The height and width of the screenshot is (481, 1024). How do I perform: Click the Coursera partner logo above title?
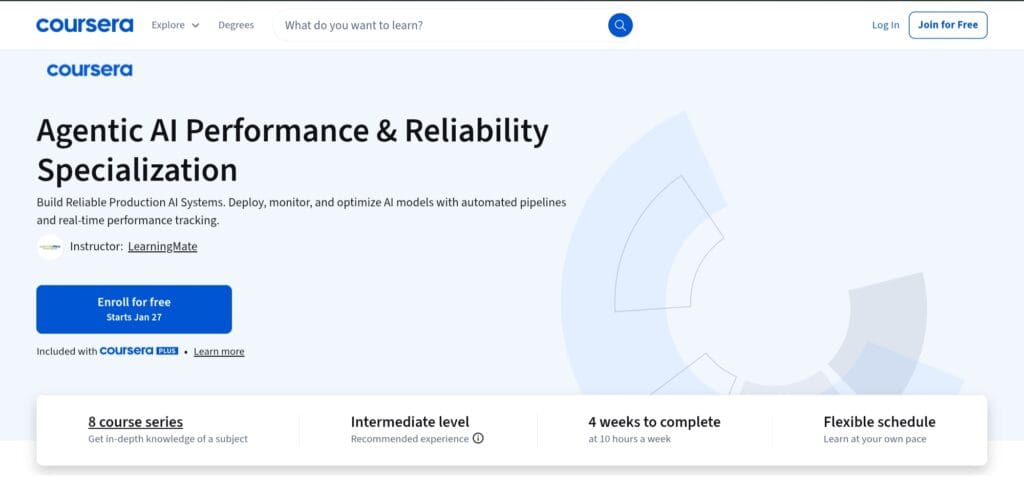pyautogui.click(x=89, y=70)
